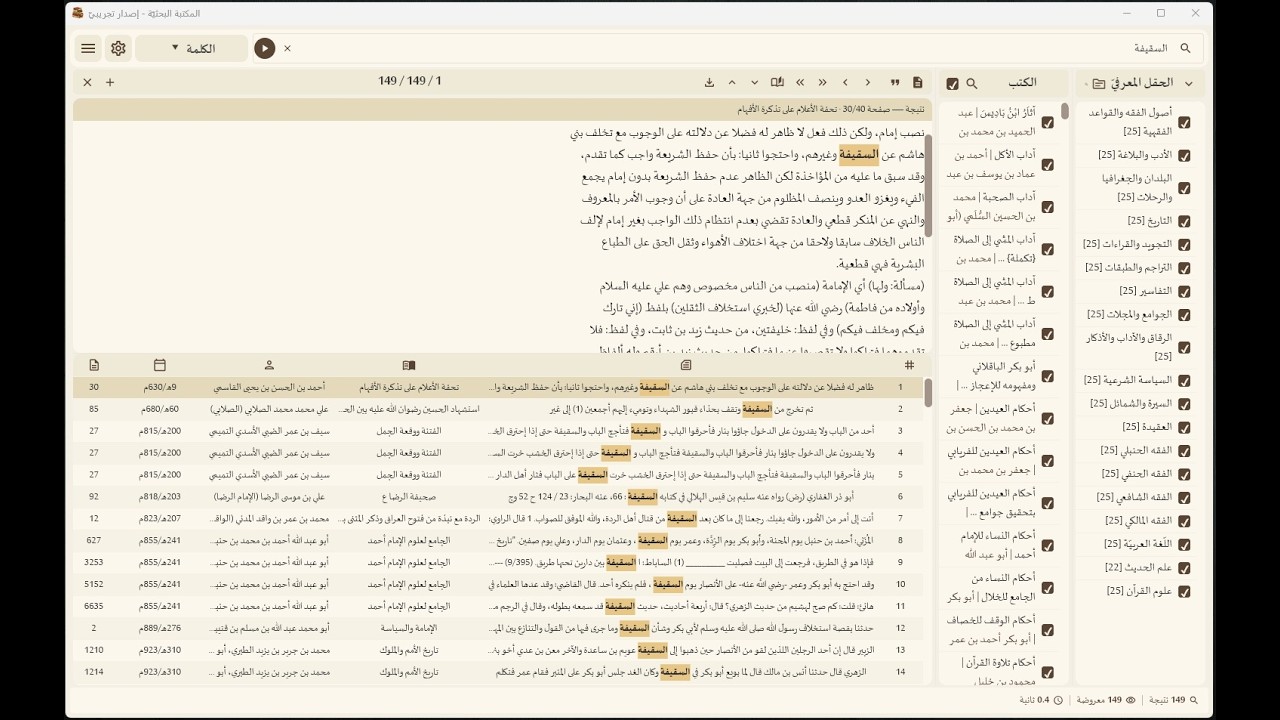Clear the search query with the X
This screenshot has width=1280, height=720.
pos(288,48)
